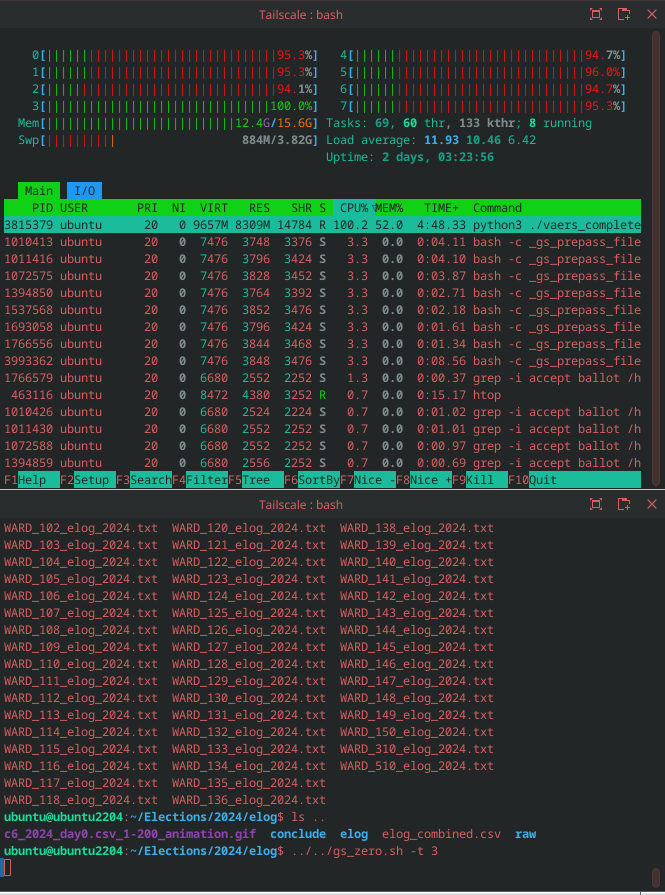Click the Mem usage meter bar
The height and width of the screenshot is (895, 665).
click(168, 123)
